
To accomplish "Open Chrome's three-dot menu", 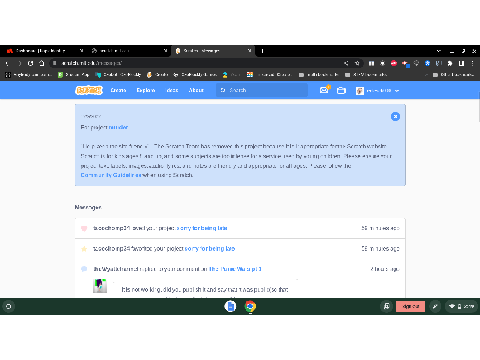I will [473, 63].
